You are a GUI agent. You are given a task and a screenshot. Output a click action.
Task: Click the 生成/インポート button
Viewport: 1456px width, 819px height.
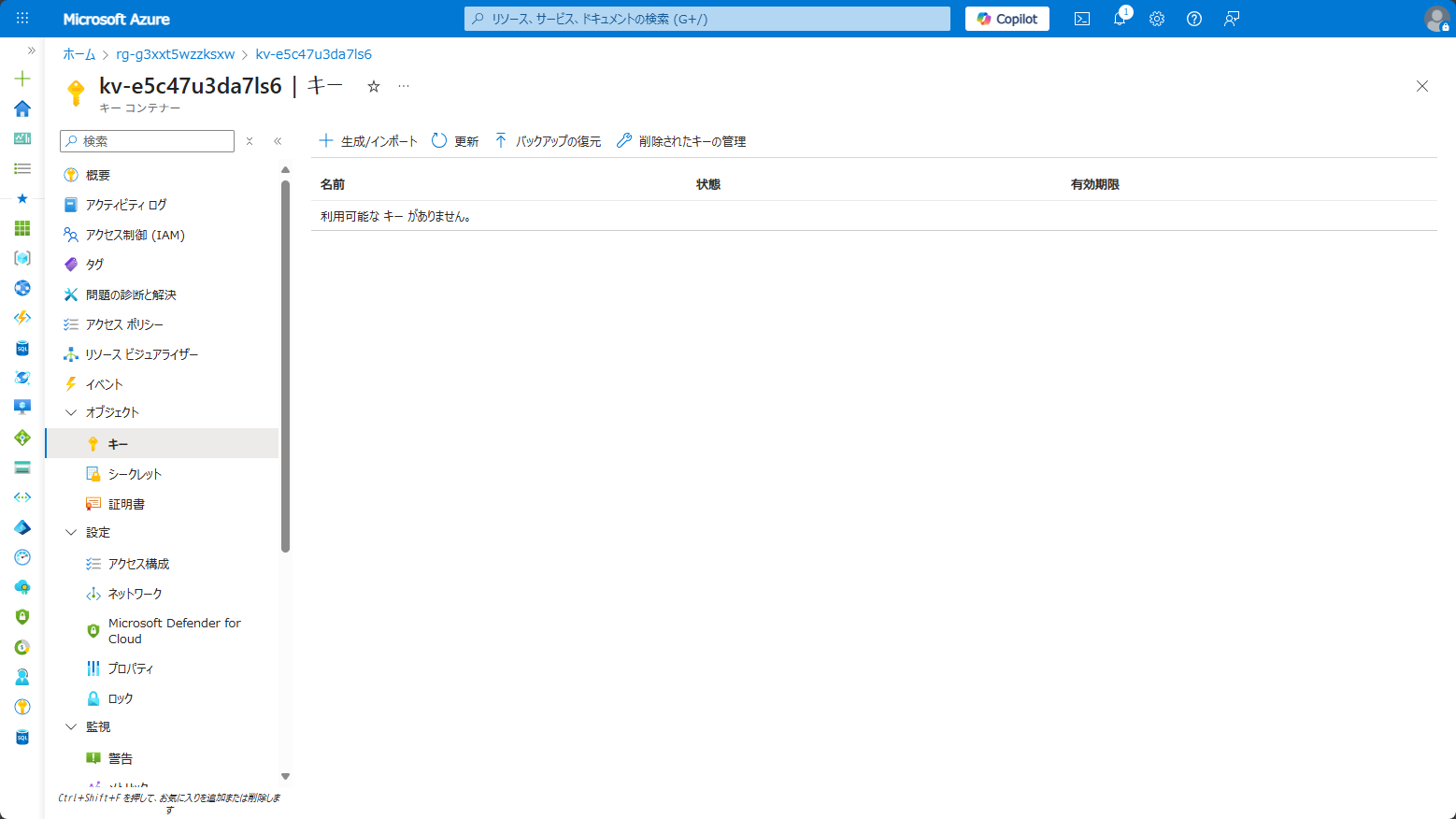pyautogui.click(x=367, y=140)
